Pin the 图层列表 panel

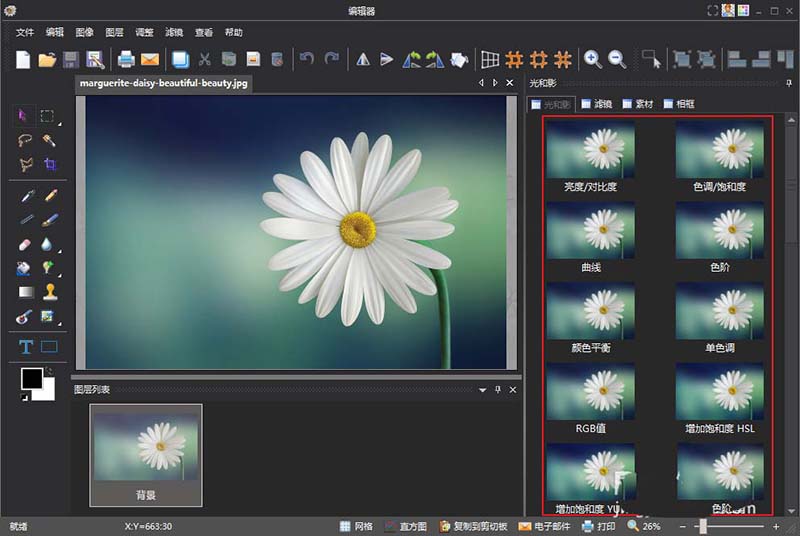tap(497, 389)
